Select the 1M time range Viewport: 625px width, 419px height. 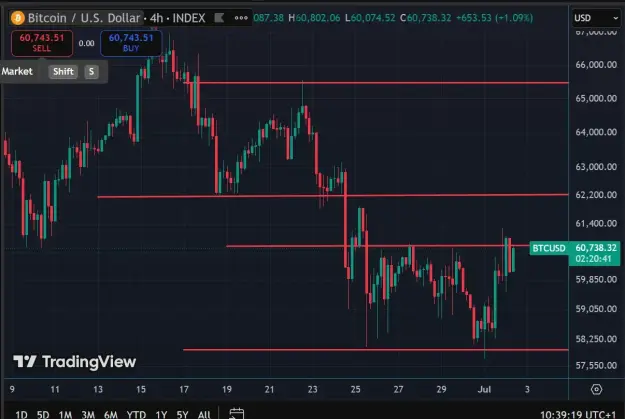pyautogui.click(x=65, y=415)
